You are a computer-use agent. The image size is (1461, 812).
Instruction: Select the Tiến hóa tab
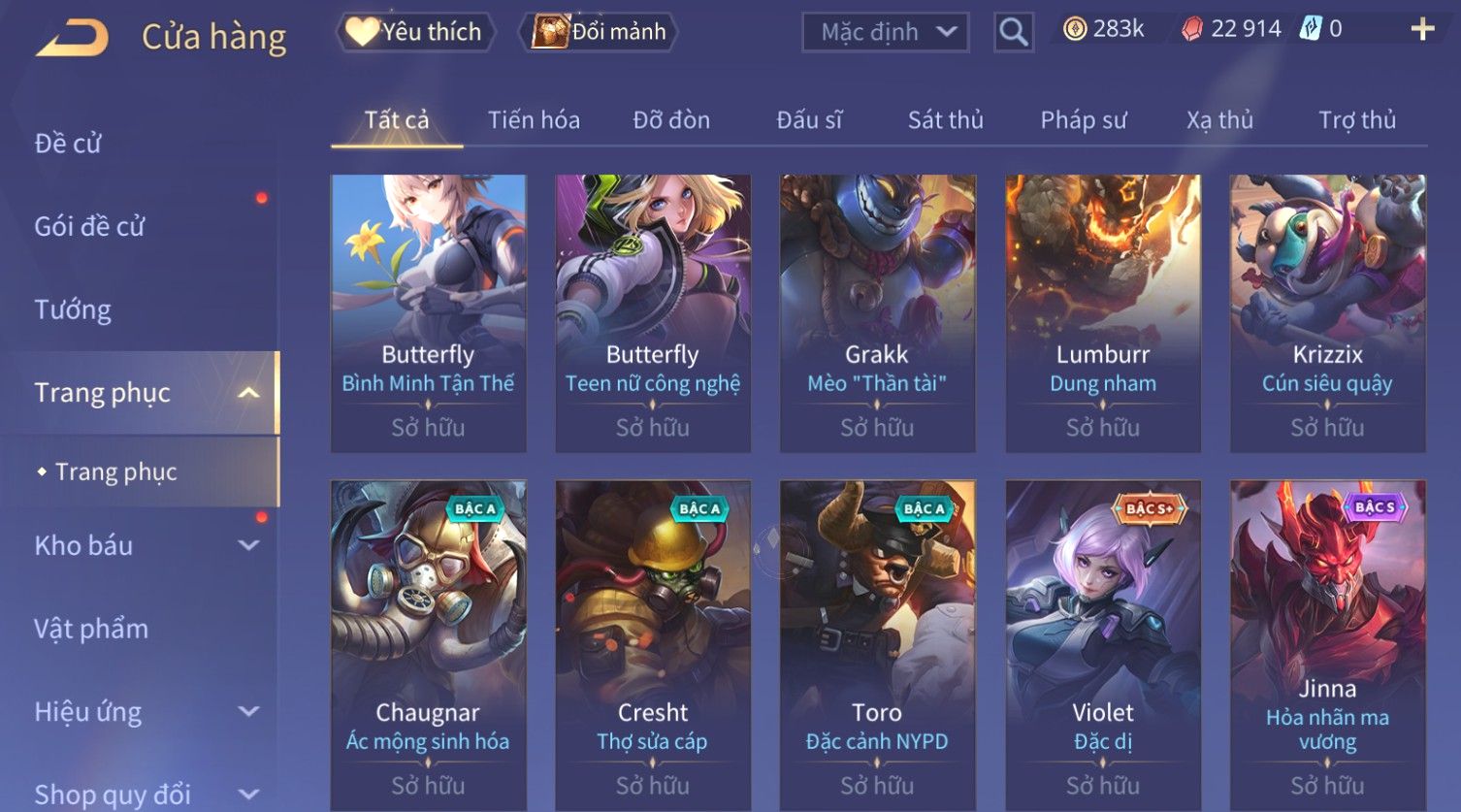coord(534,120)
